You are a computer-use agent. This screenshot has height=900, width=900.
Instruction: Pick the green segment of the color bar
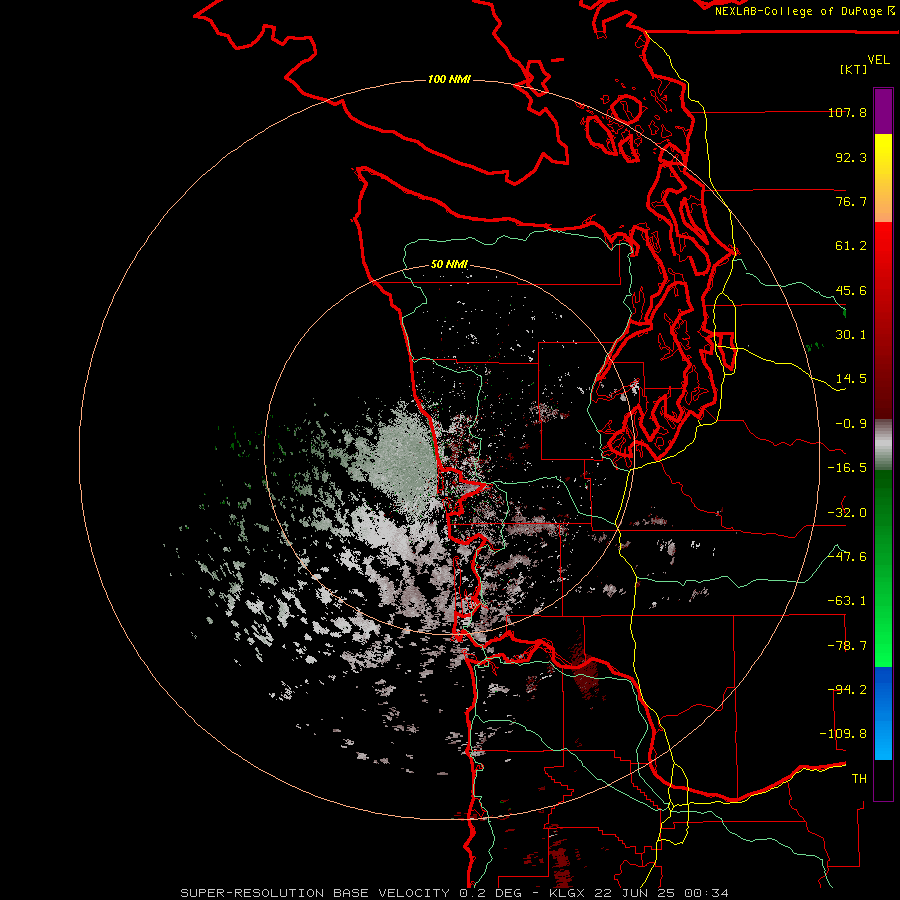(883, 568)
